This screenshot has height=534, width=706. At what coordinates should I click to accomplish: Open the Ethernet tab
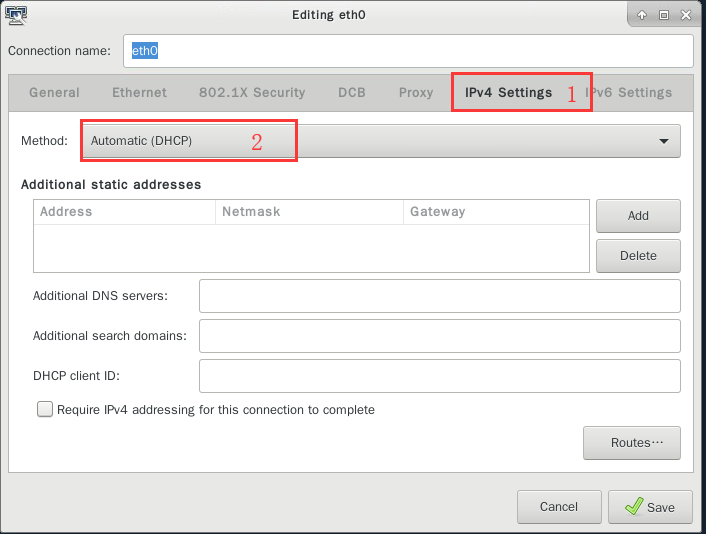139,93
